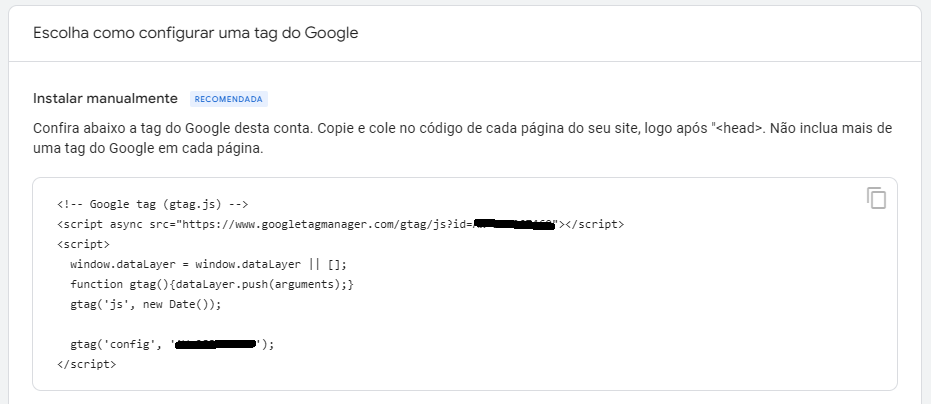Click the gtag('js', new Date()) line
Viewport: 931px width, 404px height.
click(145, 304)
